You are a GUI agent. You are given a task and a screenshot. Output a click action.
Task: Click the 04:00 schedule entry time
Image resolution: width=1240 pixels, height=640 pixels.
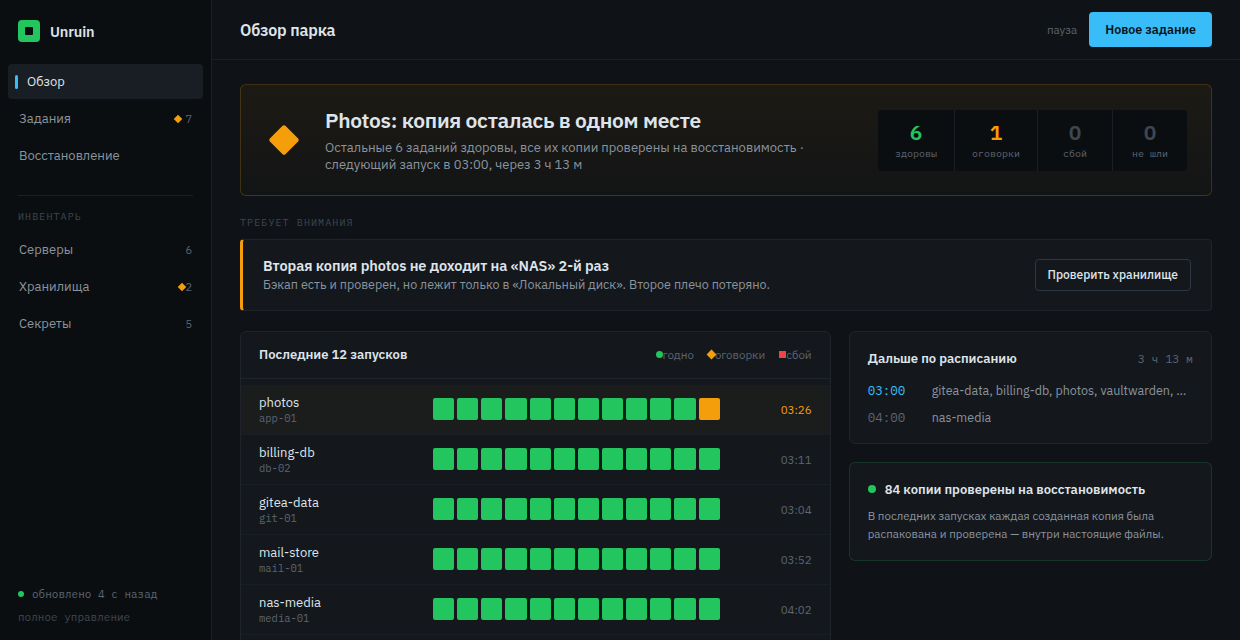point(886,418)
